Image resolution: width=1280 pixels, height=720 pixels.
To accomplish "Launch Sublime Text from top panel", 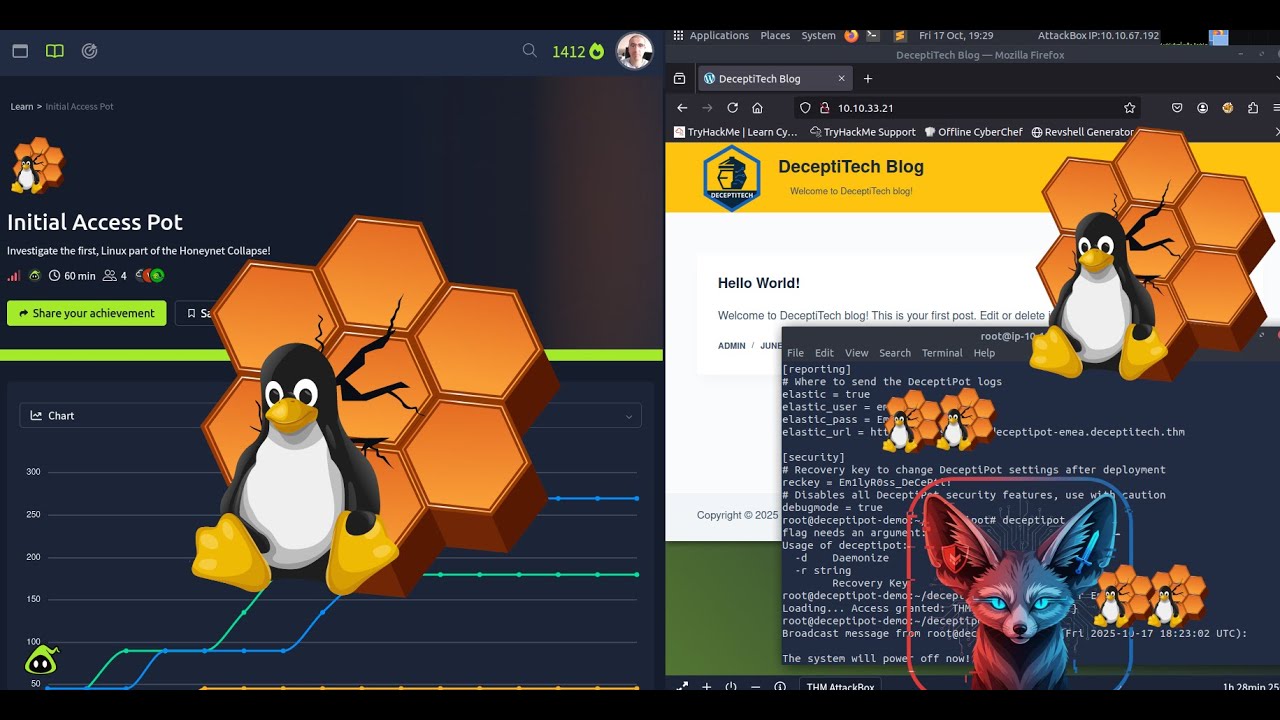I will 899,35.
